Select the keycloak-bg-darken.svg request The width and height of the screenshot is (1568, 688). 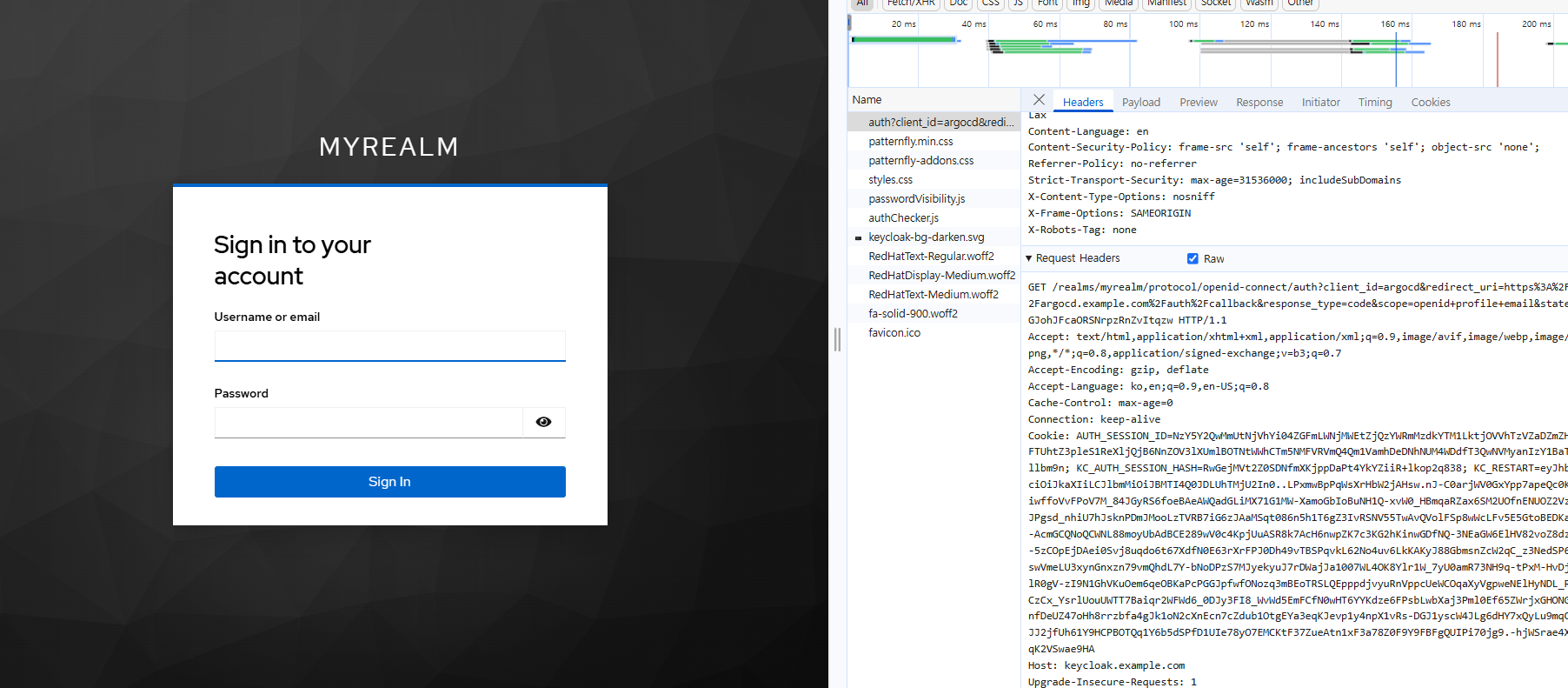pos(933,237)
